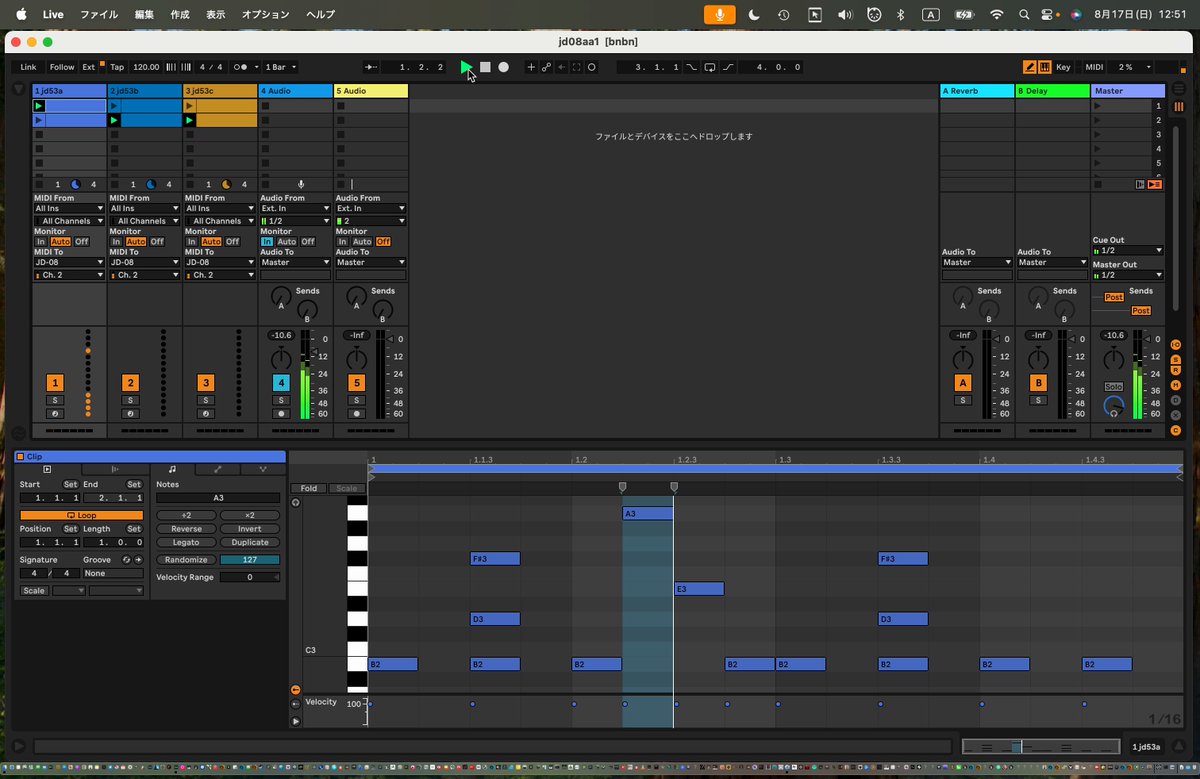1200x779 pixels.
Task: Click the Master Cue volume knob
Action: pos(1113,406)
